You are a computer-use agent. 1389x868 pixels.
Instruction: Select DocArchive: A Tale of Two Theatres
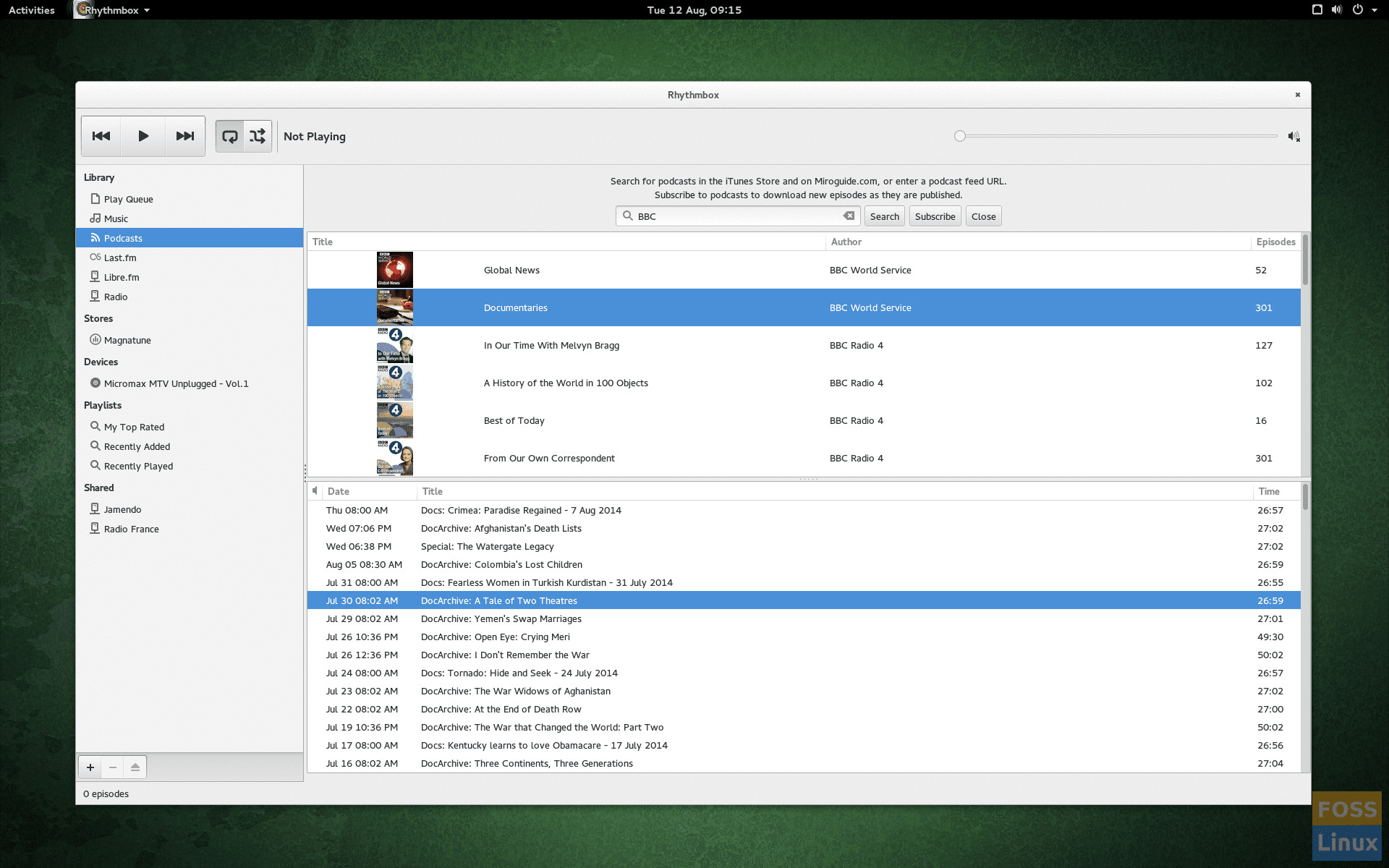click(x=804, y=600)
